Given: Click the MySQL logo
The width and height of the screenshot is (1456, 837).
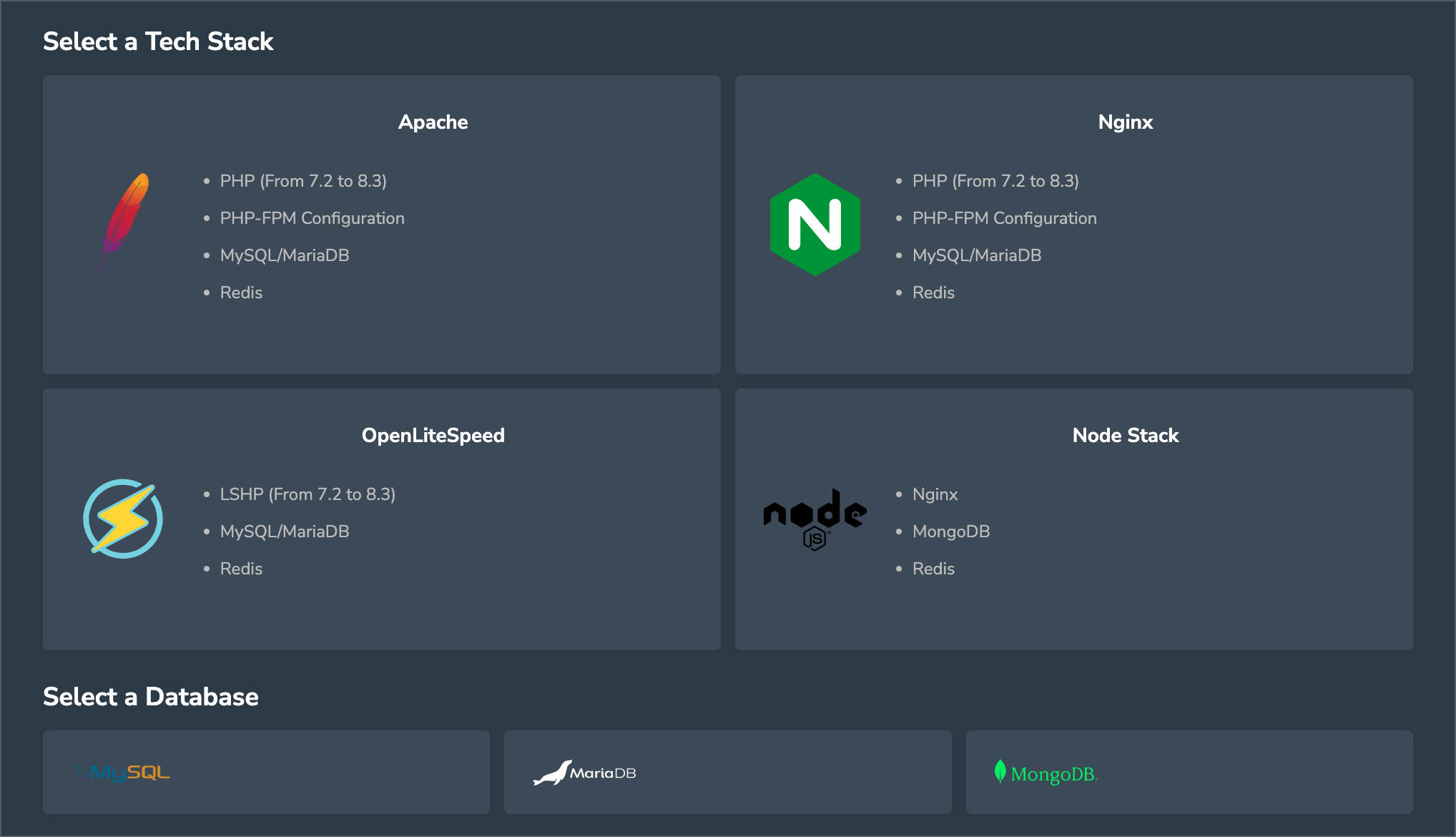Looking at the screenshot, I should point(123,773).
